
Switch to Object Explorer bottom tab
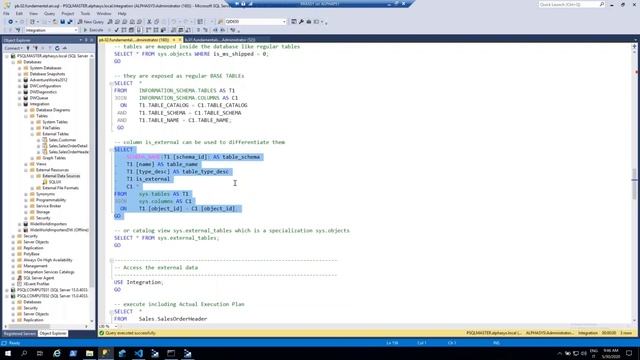[53, 333]
